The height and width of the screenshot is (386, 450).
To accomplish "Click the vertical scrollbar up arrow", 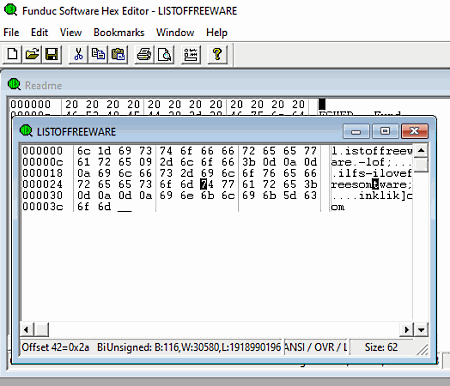I will click(x=421, y=151).
